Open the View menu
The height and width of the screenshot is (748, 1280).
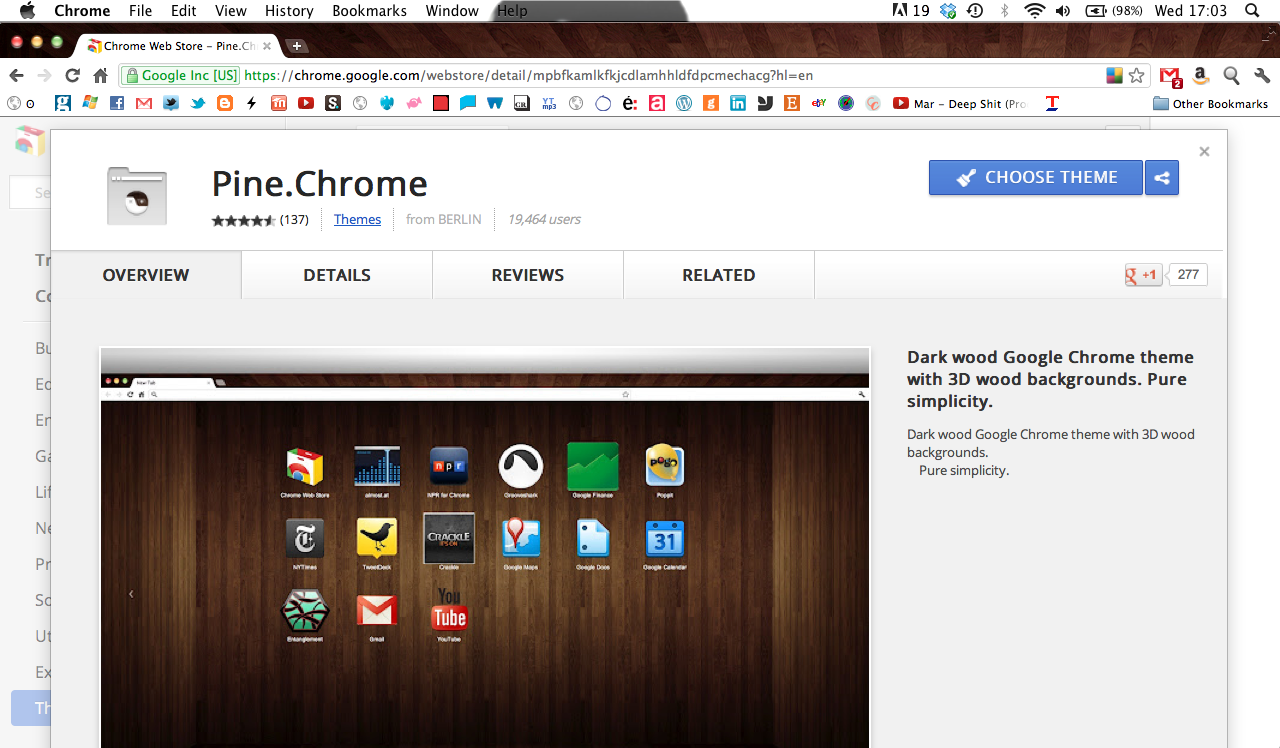point(231,11)
